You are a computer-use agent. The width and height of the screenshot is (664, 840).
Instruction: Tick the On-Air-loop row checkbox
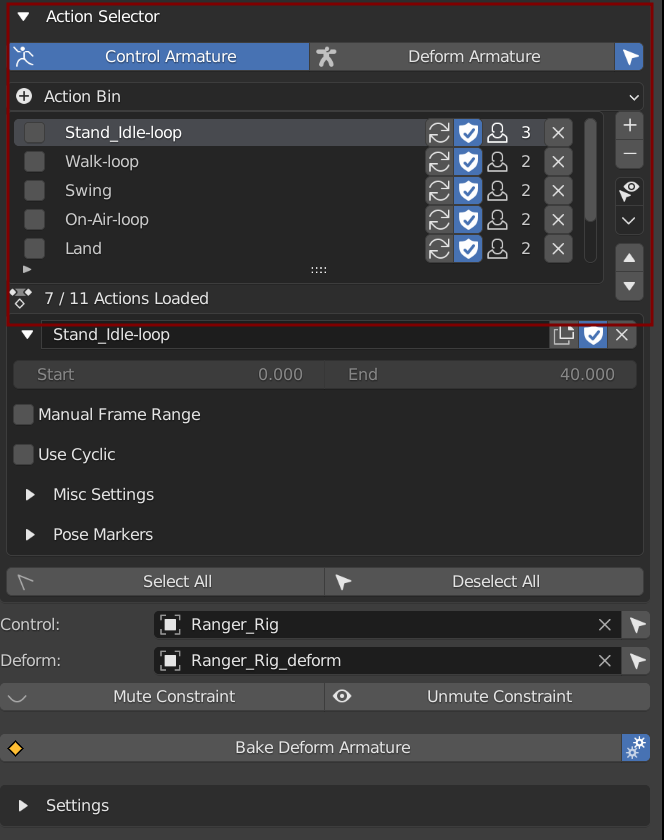click(35, 219)
